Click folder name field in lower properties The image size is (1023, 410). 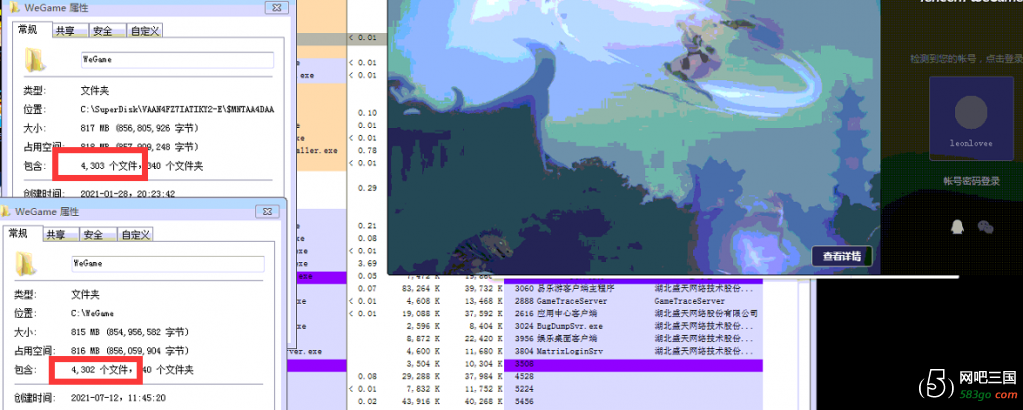click(168, 264)
